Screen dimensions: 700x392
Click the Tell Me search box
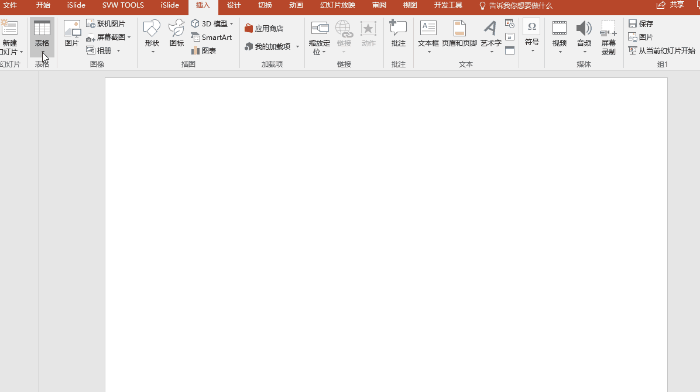click(x=516, y=6)
